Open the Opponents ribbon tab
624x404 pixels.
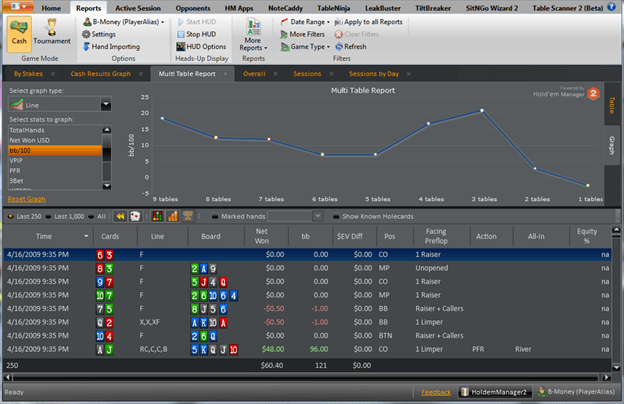point(193,8)
